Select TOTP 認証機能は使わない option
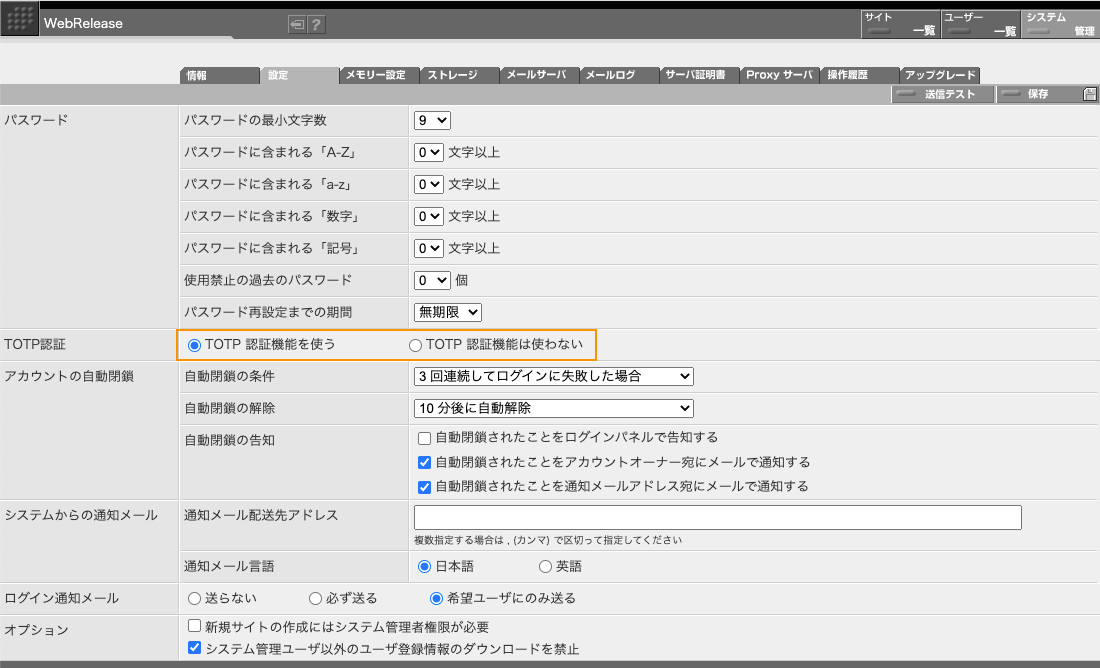 point(413,344)
